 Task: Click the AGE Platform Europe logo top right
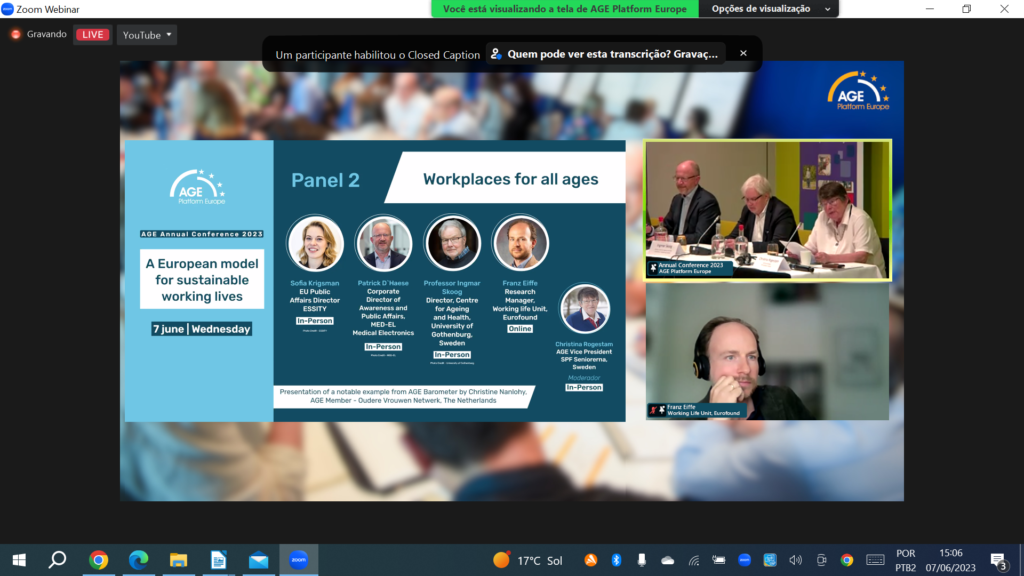pyautogui.click(x=858, y=91)
